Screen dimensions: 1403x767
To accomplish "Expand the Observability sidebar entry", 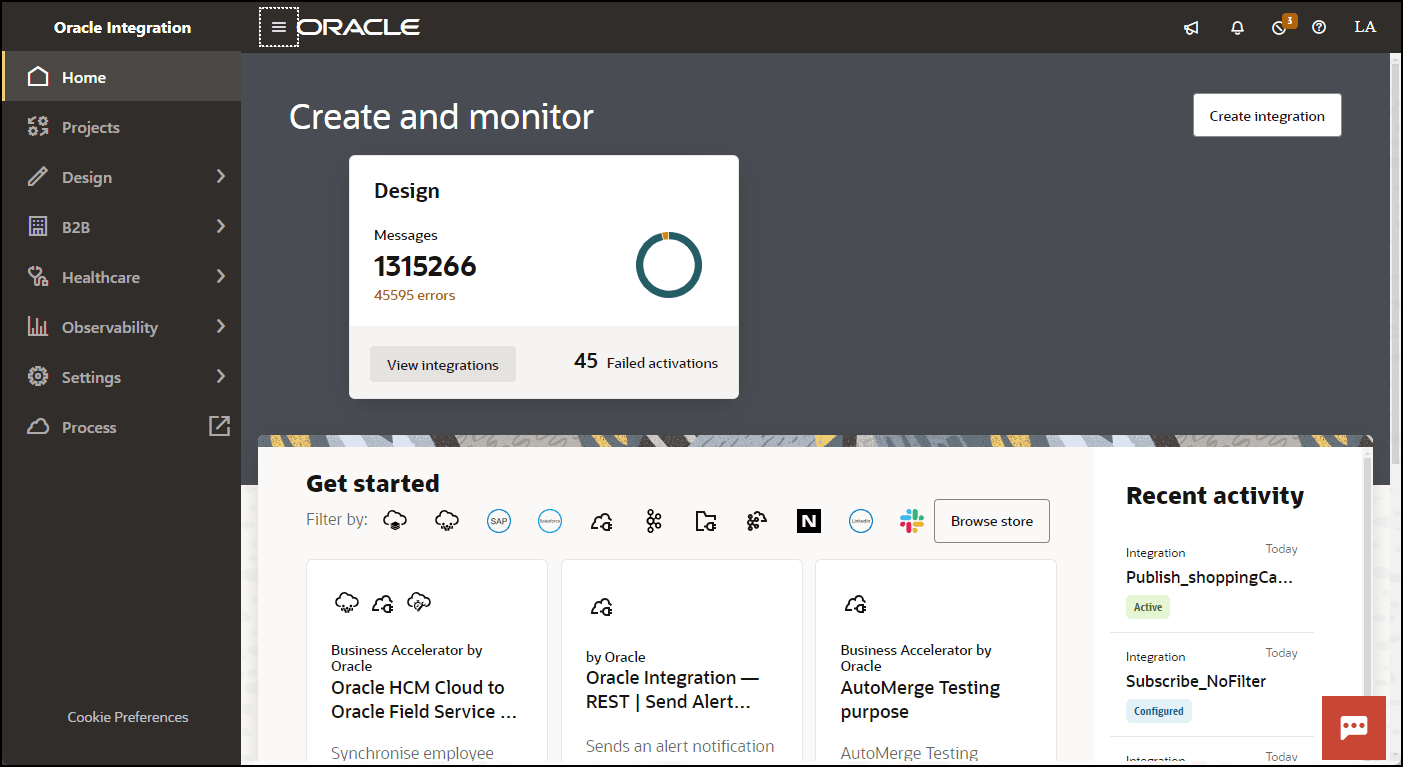I will pyautogui.click(x=122, y=326).
